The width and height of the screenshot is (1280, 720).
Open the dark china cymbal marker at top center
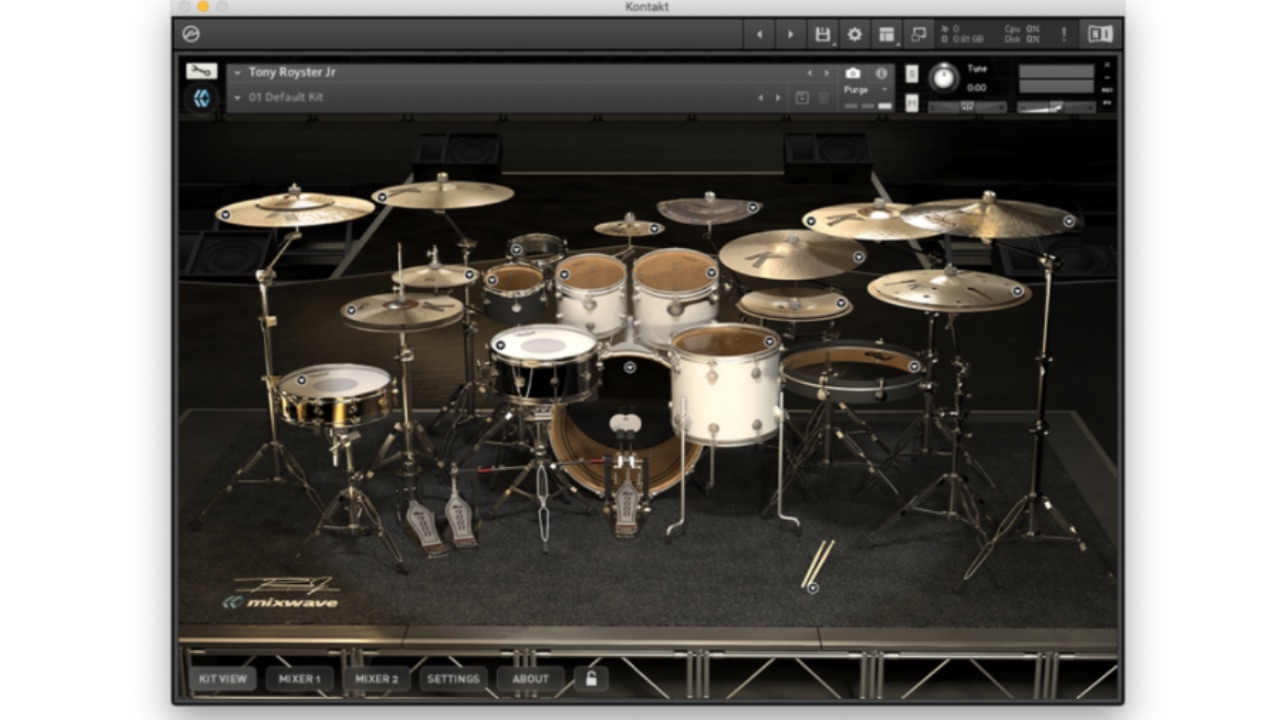tap(753, 209)
